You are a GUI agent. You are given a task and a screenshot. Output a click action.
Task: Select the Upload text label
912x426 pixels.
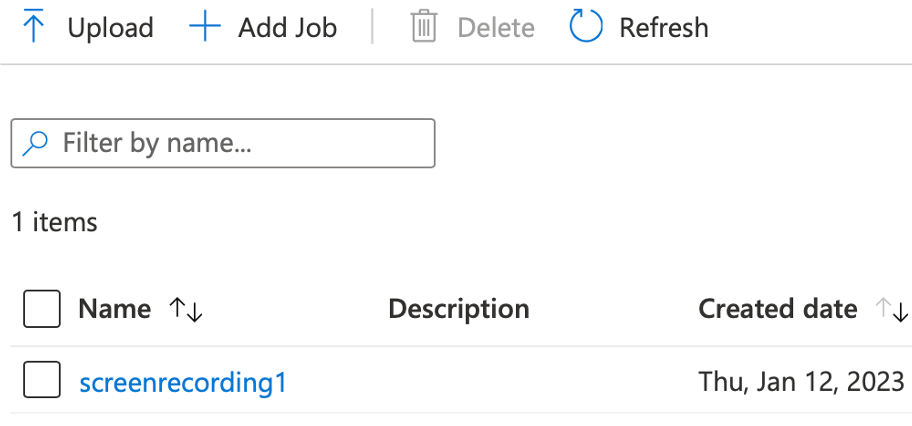(111, 27)
